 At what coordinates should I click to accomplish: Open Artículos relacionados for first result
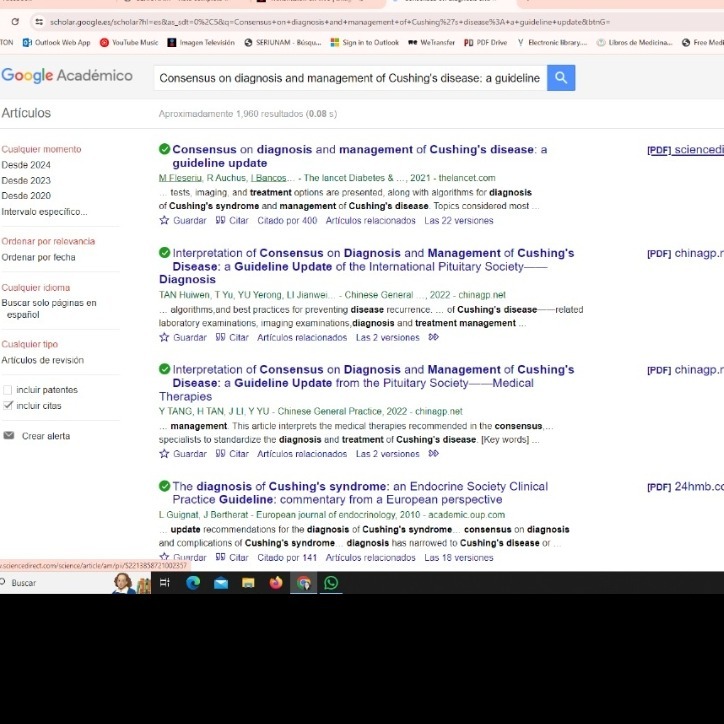pyautogui.click(x=370, y=220)
